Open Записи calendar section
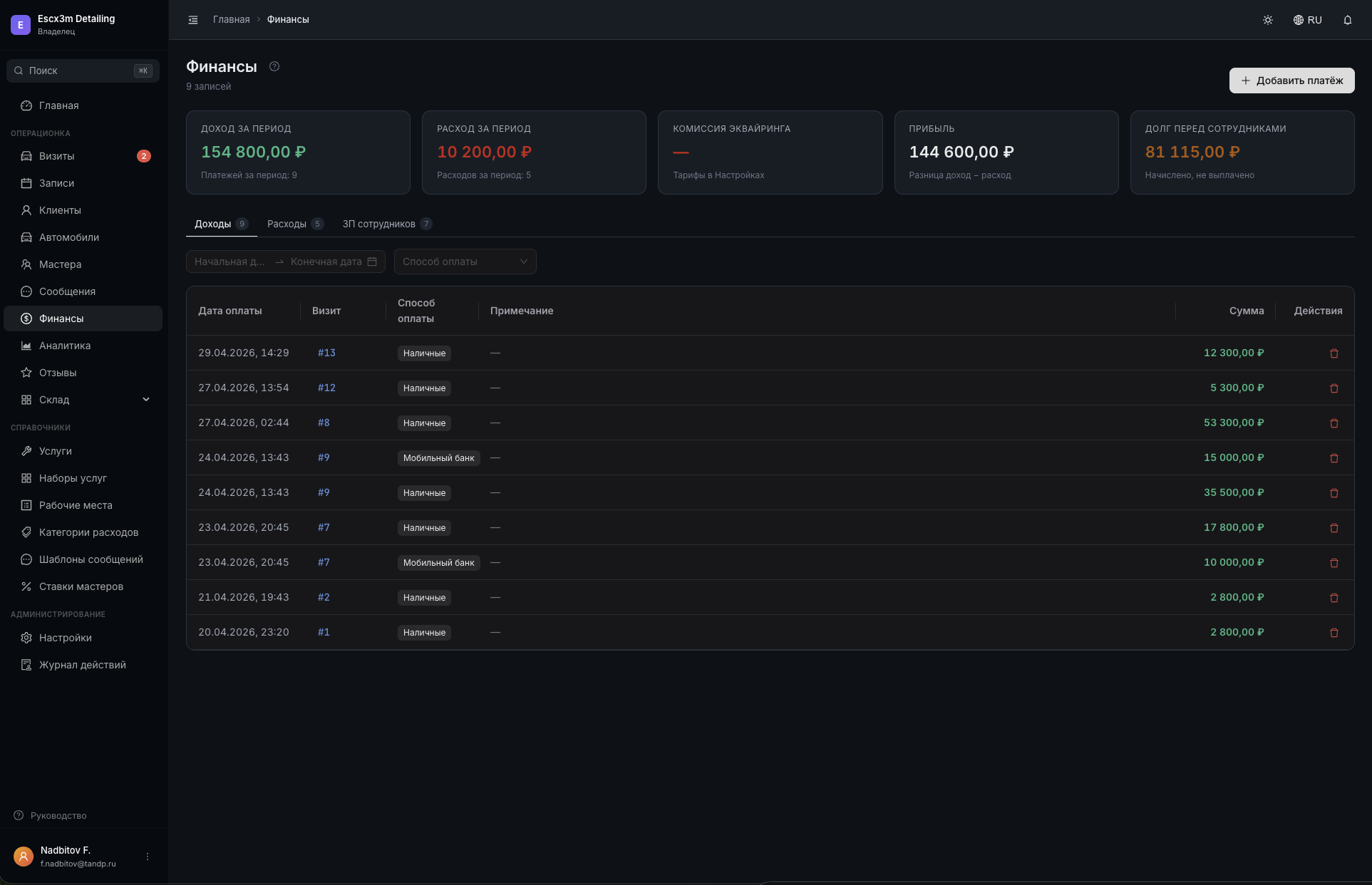The height and width of the screenshot is (885, 1372). tap(83, 183)
